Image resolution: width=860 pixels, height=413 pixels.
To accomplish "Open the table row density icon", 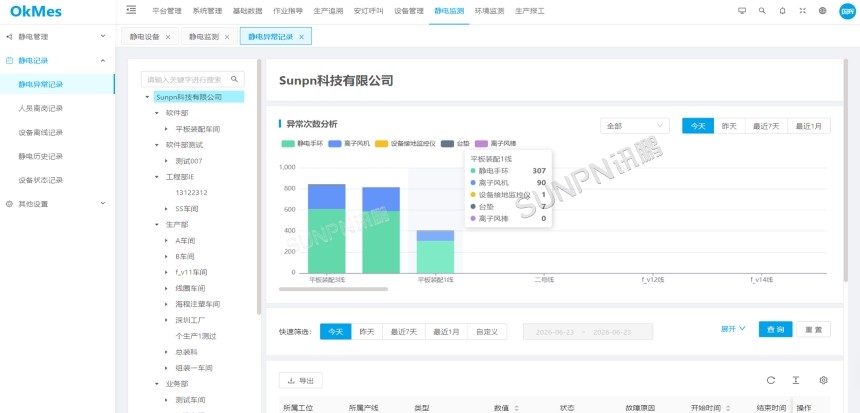I will 796,380.
